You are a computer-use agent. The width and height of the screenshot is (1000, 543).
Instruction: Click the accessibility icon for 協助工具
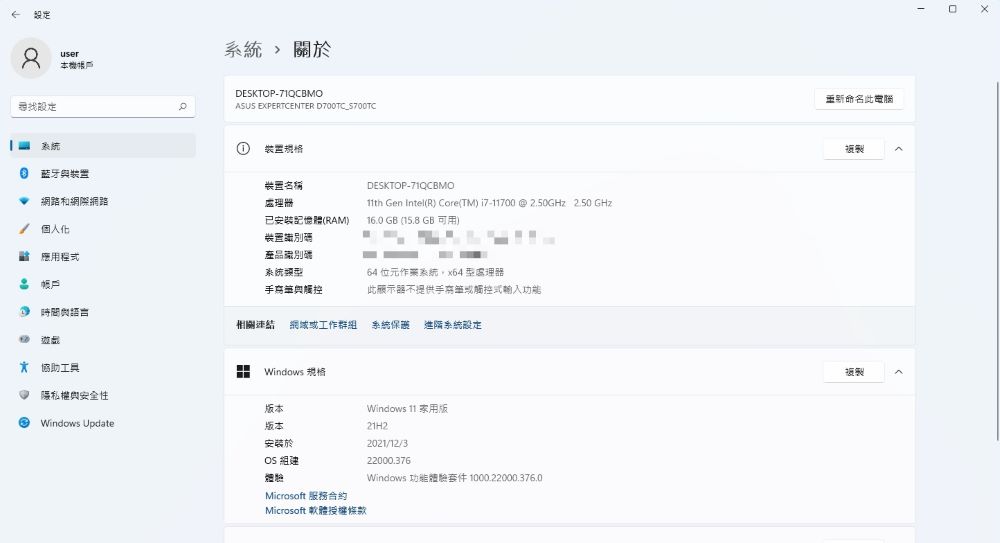tap(24, 368)
